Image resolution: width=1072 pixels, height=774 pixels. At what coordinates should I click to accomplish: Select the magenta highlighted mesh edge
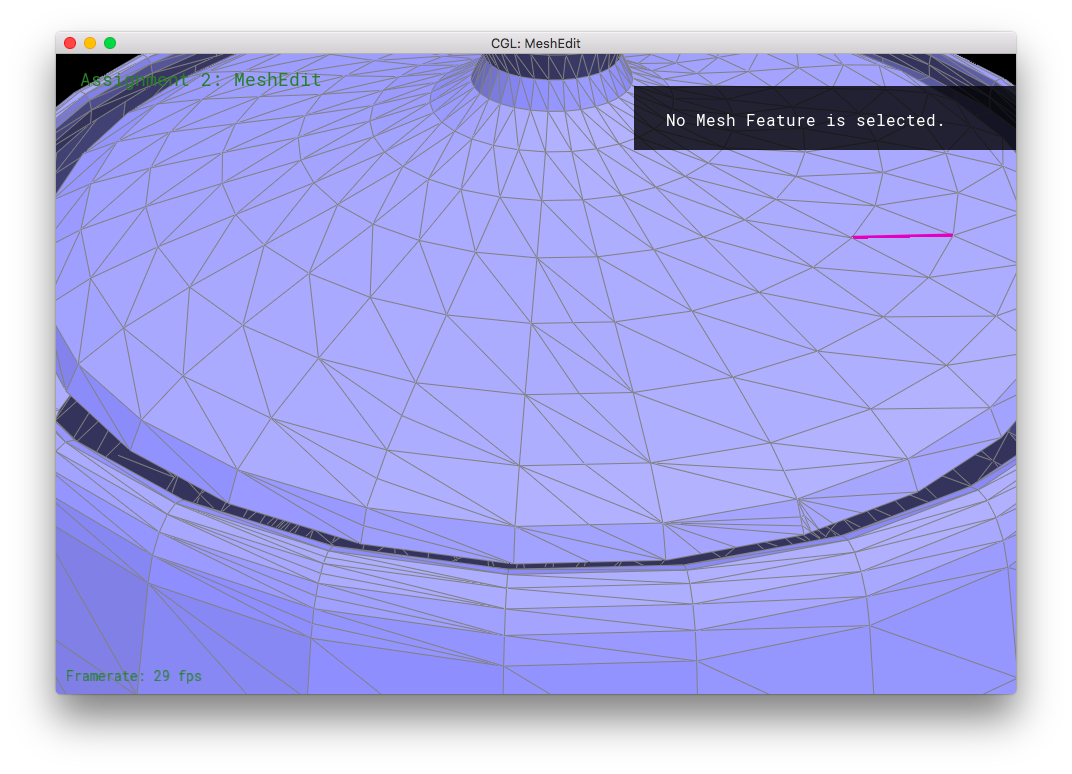(x=902, y=236)
